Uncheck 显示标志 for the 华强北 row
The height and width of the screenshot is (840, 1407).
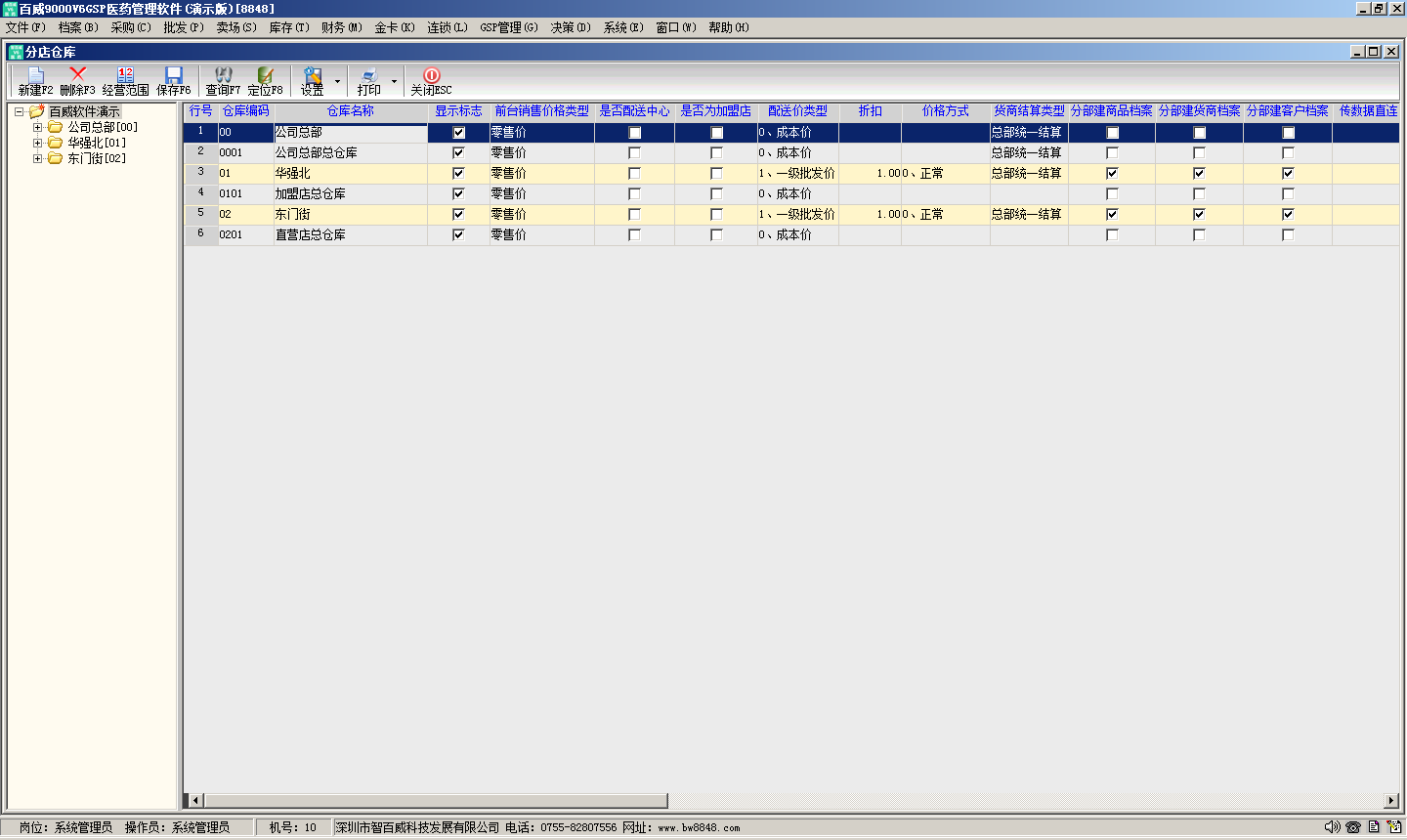[458, 173]
